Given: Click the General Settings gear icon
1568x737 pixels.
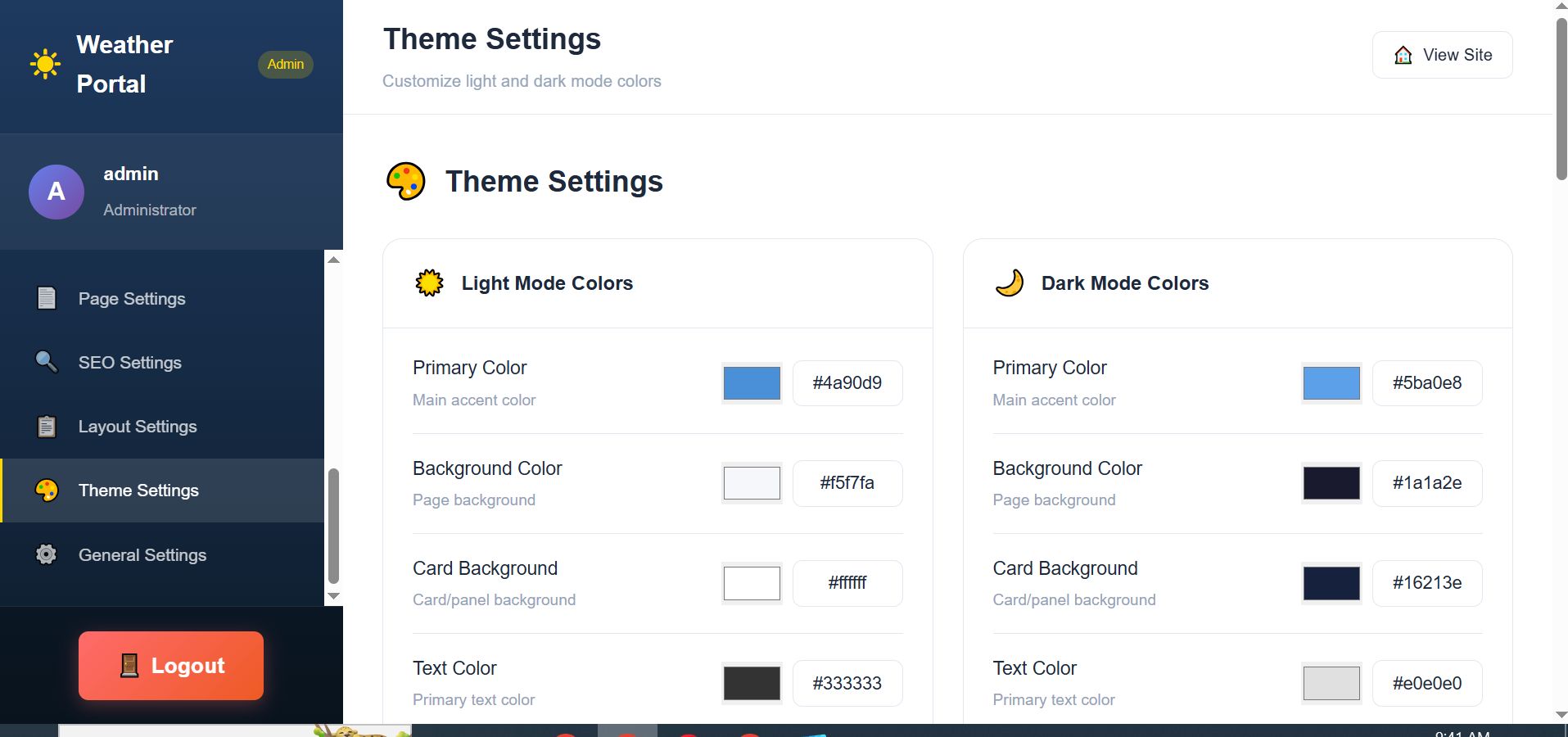Looking at the screenshot, I should (x=47, y=554).
